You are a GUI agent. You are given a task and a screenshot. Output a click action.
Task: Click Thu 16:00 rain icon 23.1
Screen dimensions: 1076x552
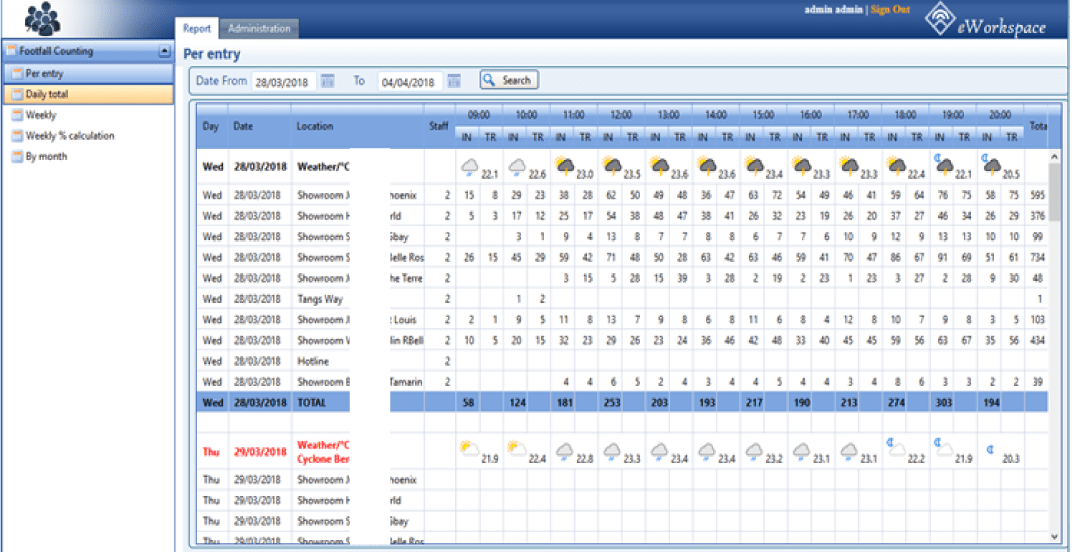802,451
